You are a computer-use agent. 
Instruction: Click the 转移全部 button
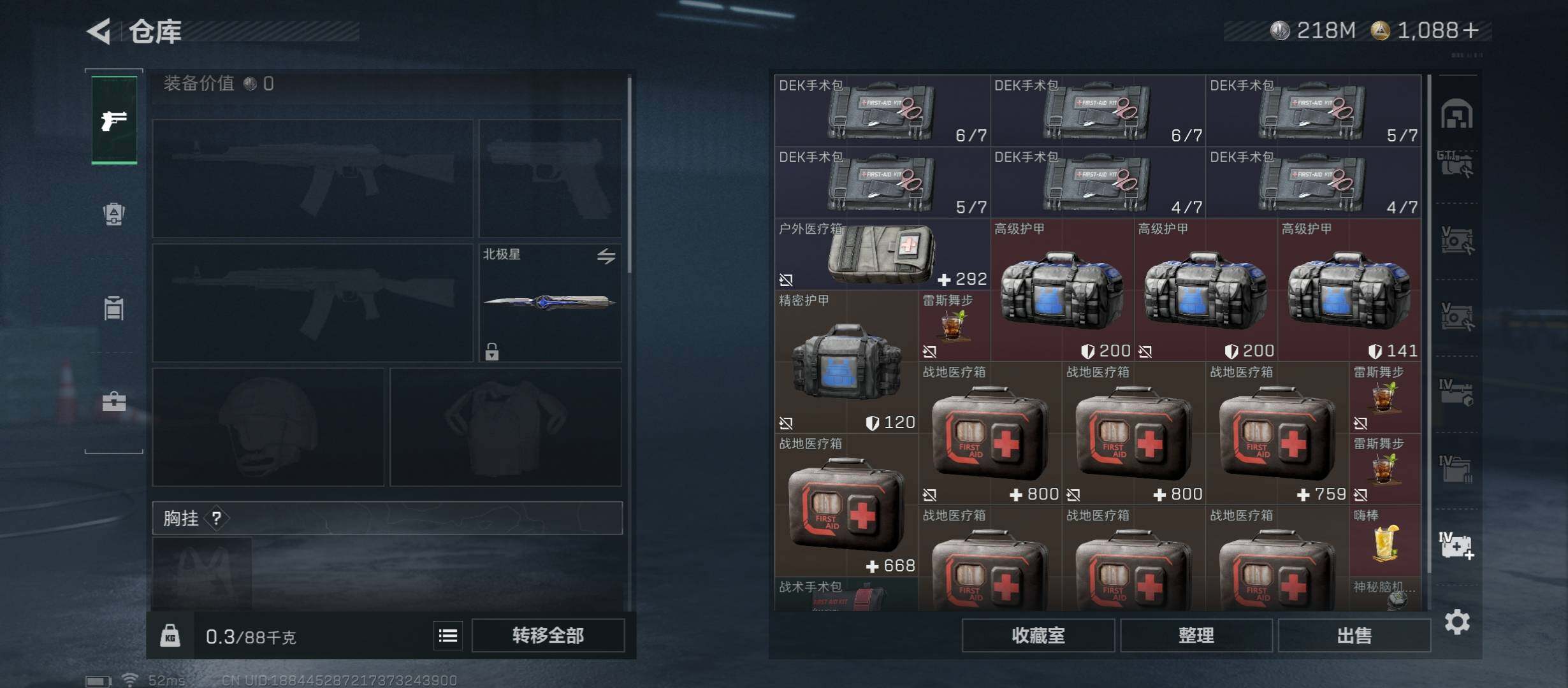click(x=548, y=635)
